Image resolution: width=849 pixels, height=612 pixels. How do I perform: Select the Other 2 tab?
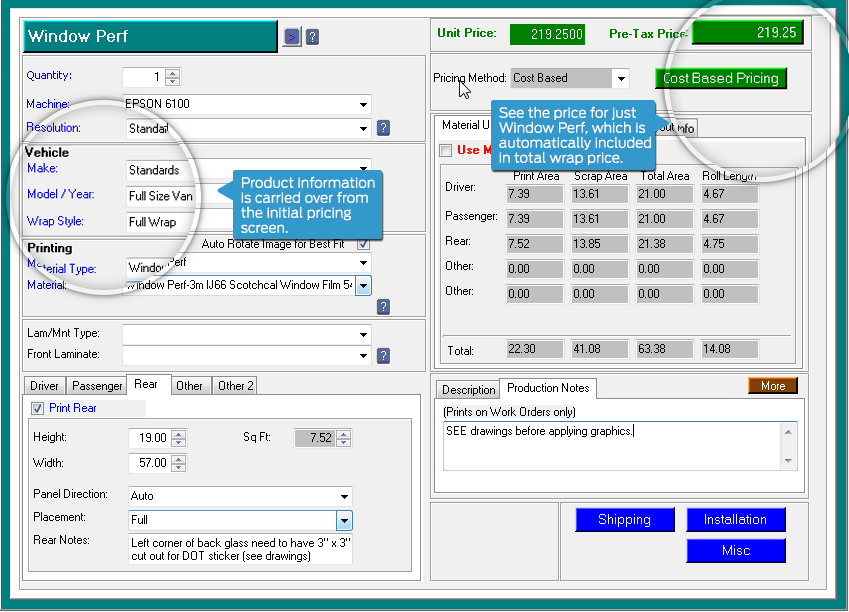(x=236, y=385)
